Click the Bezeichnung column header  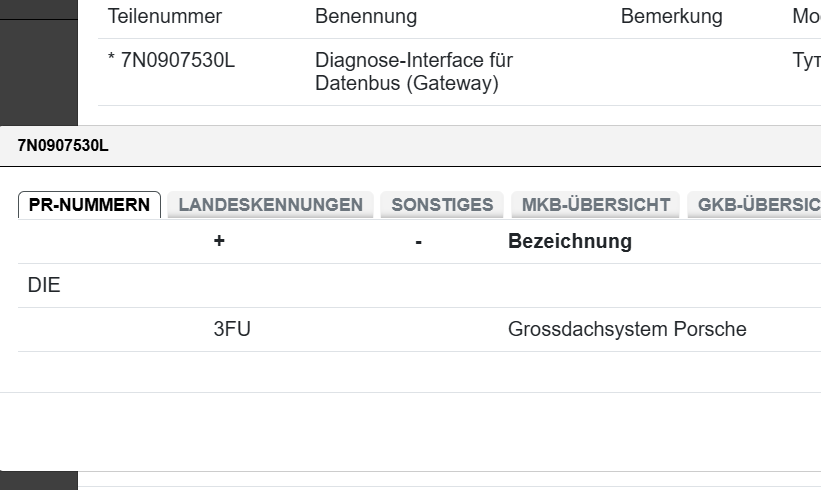point(570,241)
